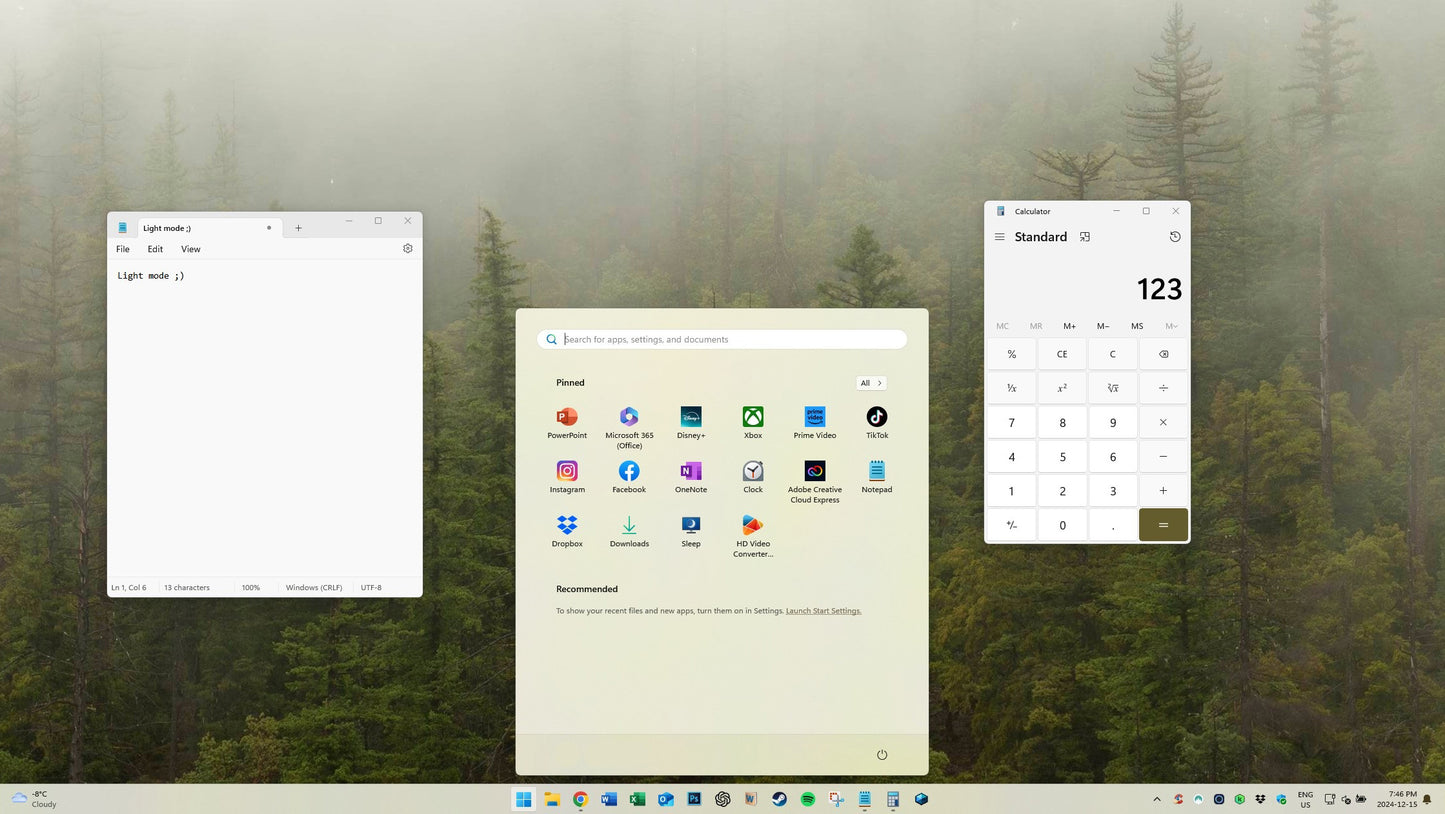Click the divide key in Calculator
Screen dimensions: 1445x814
tap(1163, 388)
